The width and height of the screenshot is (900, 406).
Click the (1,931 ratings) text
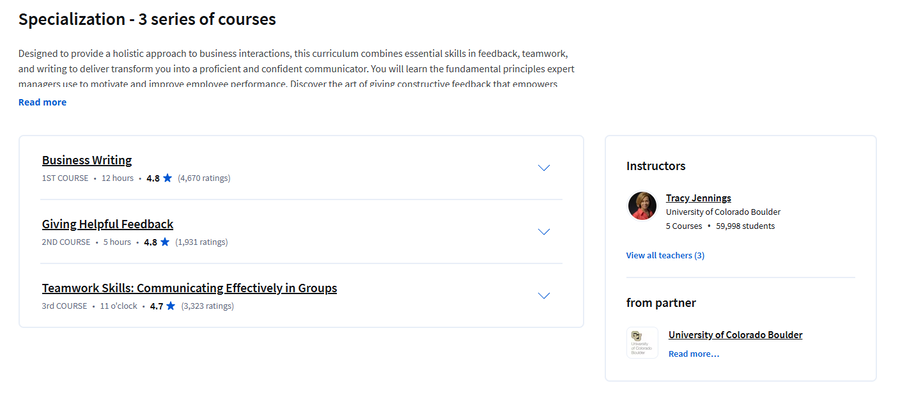(201, 242)
